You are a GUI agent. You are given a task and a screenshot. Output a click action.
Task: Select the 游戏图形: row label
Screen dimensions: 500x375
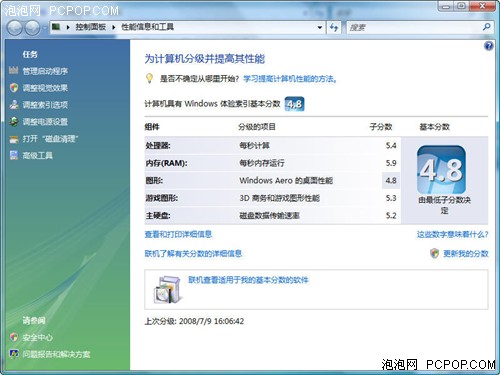(162, 198)
